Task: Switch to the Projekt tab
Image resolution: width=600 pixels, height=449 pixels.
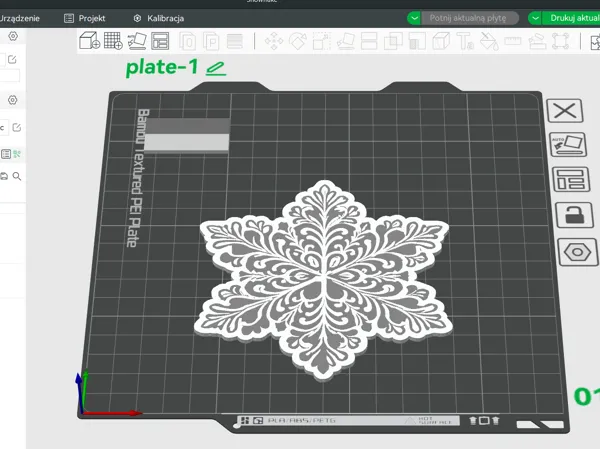Action: [x=85, y=18]
